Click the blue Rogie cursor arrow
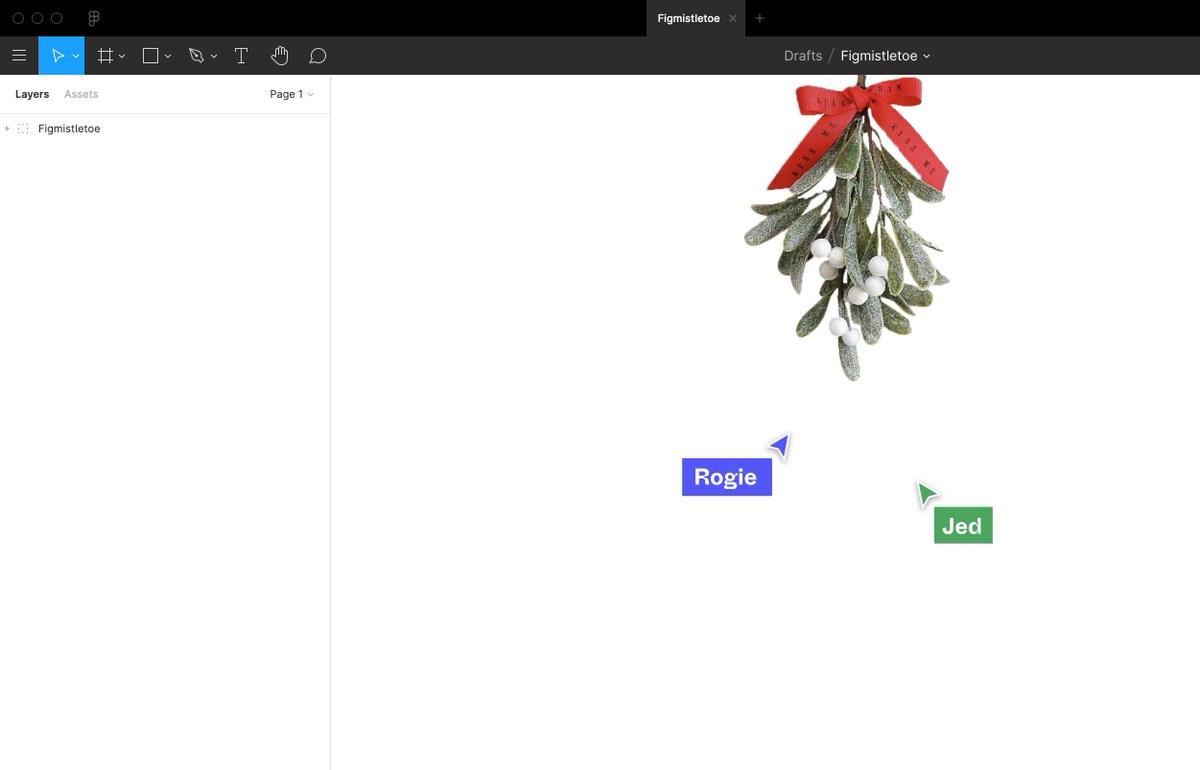This screenshot has height=770, width=1200. [780, 445]
